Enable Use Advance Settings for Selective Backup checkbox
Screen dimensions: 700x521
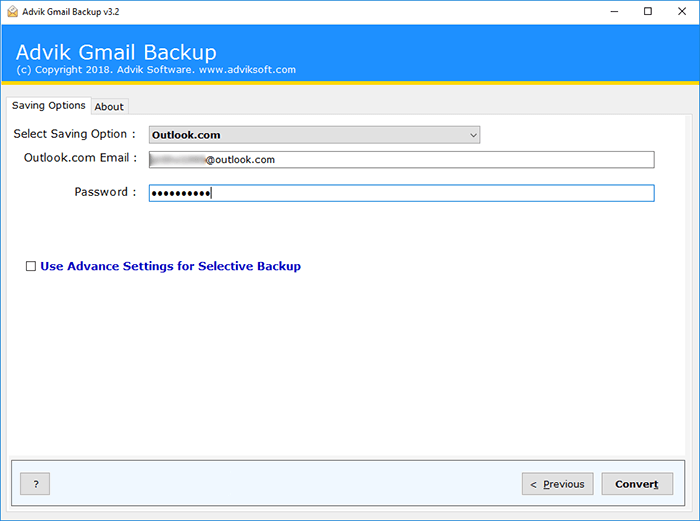click(31, 267)
